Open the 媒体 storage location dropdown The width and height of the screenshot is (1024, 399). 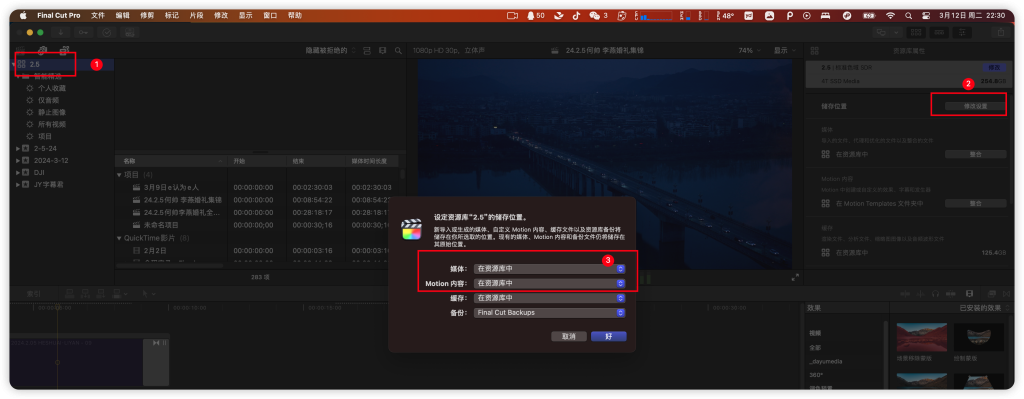tap(550, 268)
